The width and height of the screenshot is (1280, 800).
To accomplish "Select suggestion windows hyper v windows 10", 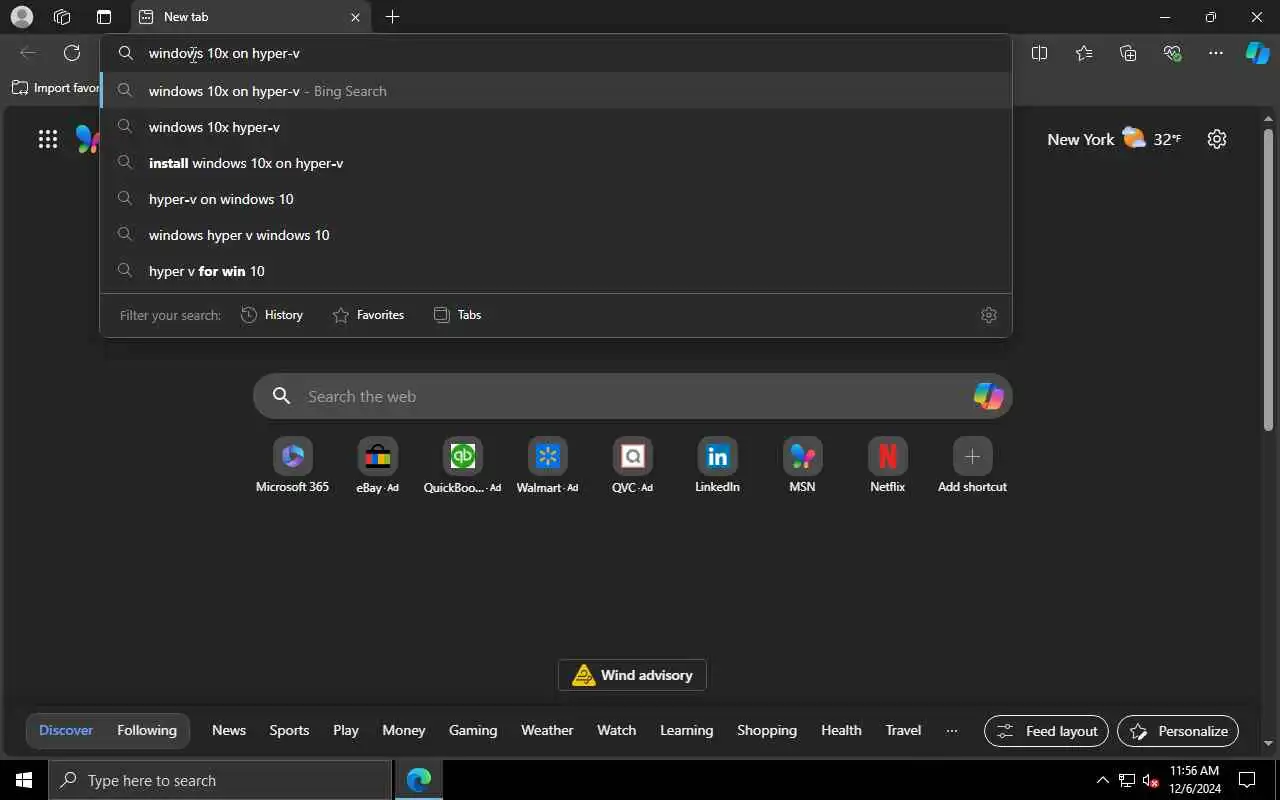I will click(x=556, y=235).
